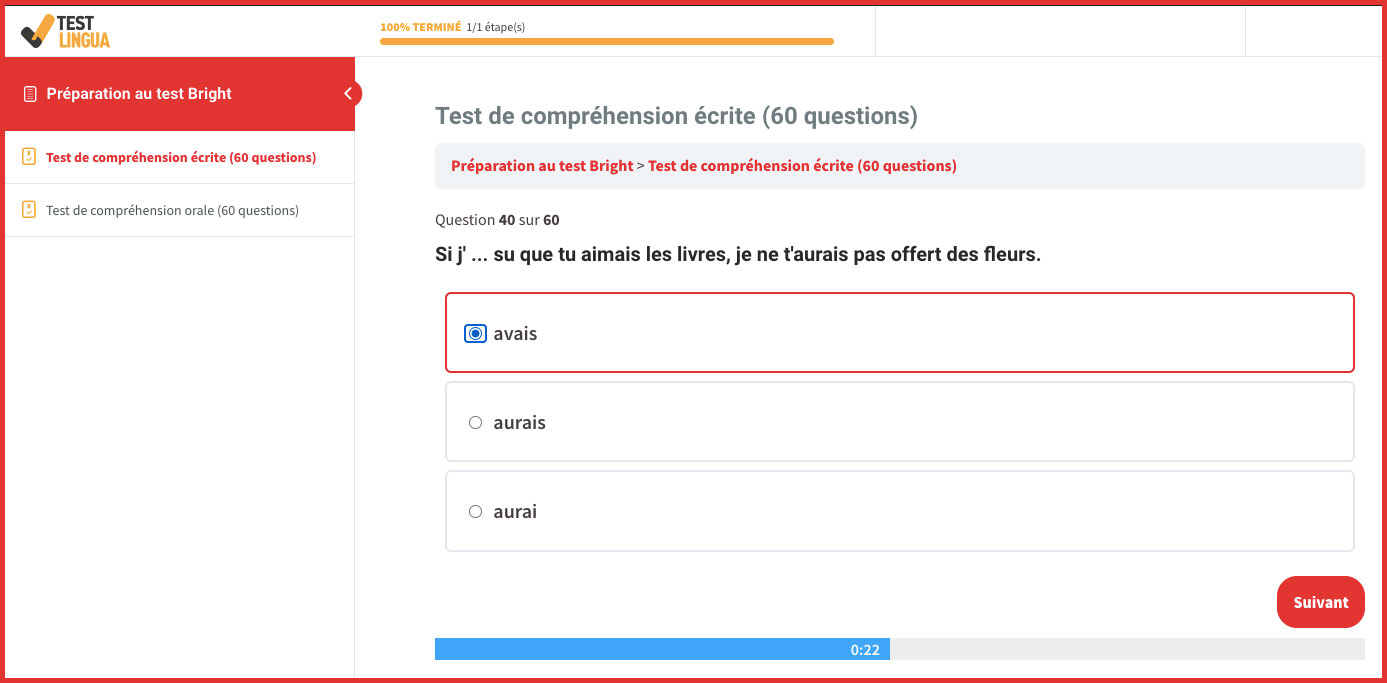Open Test de compréhension orale in sidebar
This screenshot has height=683, width=1387.
click(x=172, y=210)
